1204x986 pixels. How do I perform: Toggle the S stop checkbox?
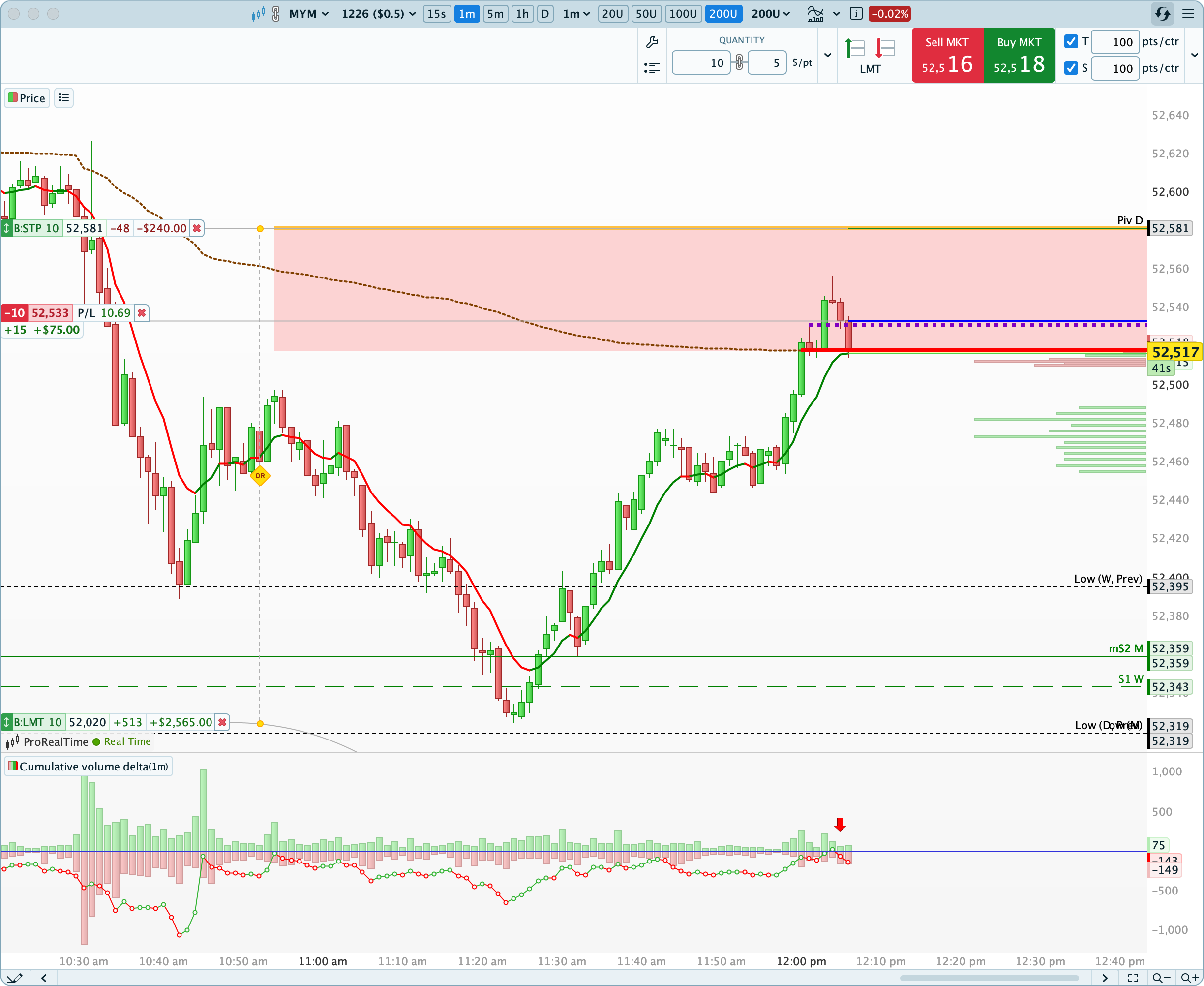click(x=1071, y=68)
